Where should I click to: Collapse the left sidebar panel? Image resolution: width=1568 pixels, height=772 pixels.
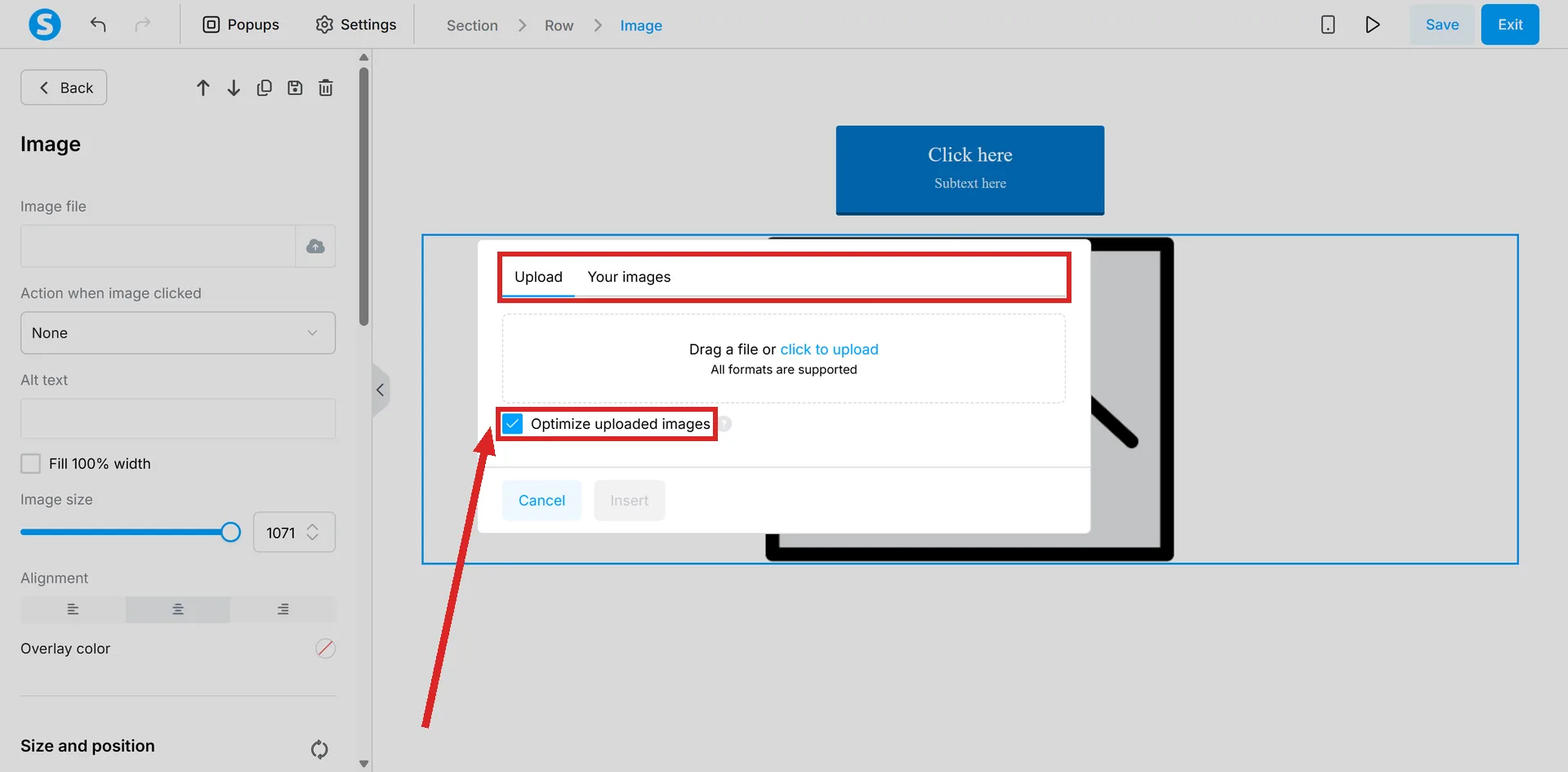[381, 390]
